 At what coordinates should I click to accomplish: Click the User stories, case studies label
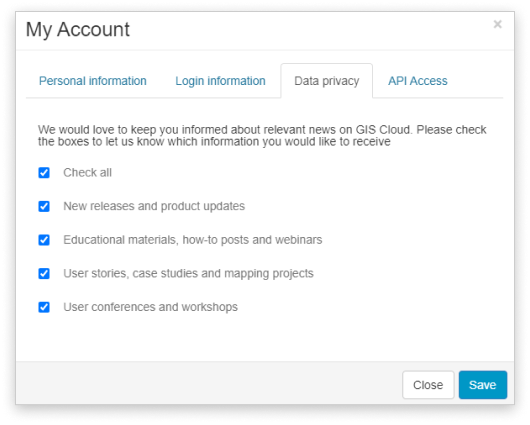point(189,274)
